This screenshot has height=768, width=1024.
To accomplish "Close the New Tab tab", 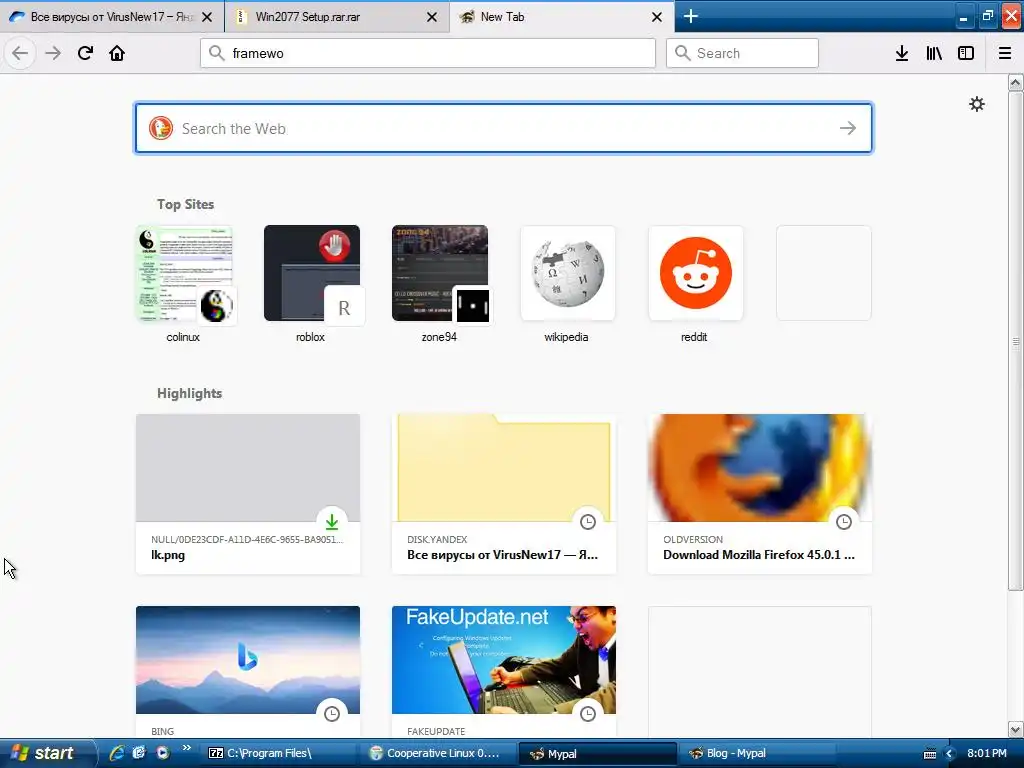I will [657, 17].
